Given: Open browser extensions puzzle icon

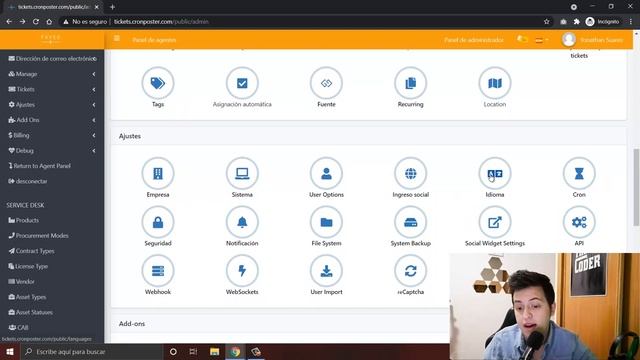Looking at the screenshot, I should pos(576,22).
